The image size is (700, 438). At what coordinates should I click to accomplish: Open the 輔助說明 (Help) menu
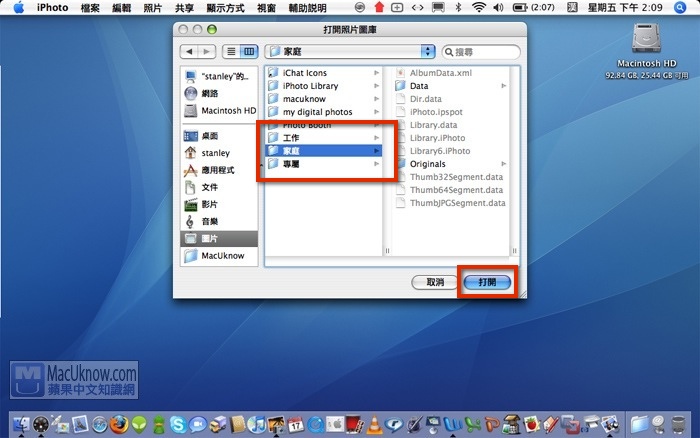tap(308, 8)
